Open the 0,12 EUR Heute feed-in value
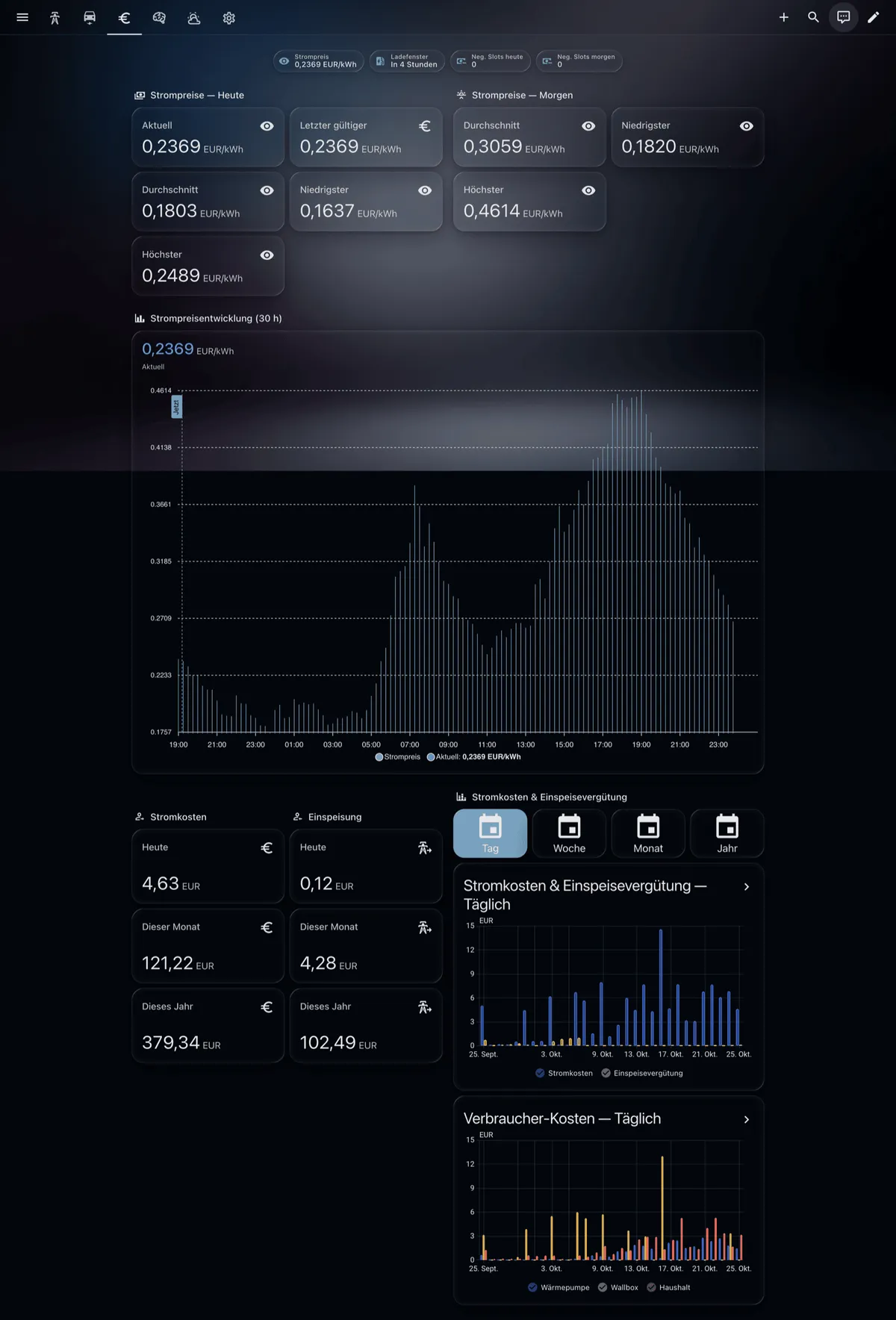 coord(326,884)
